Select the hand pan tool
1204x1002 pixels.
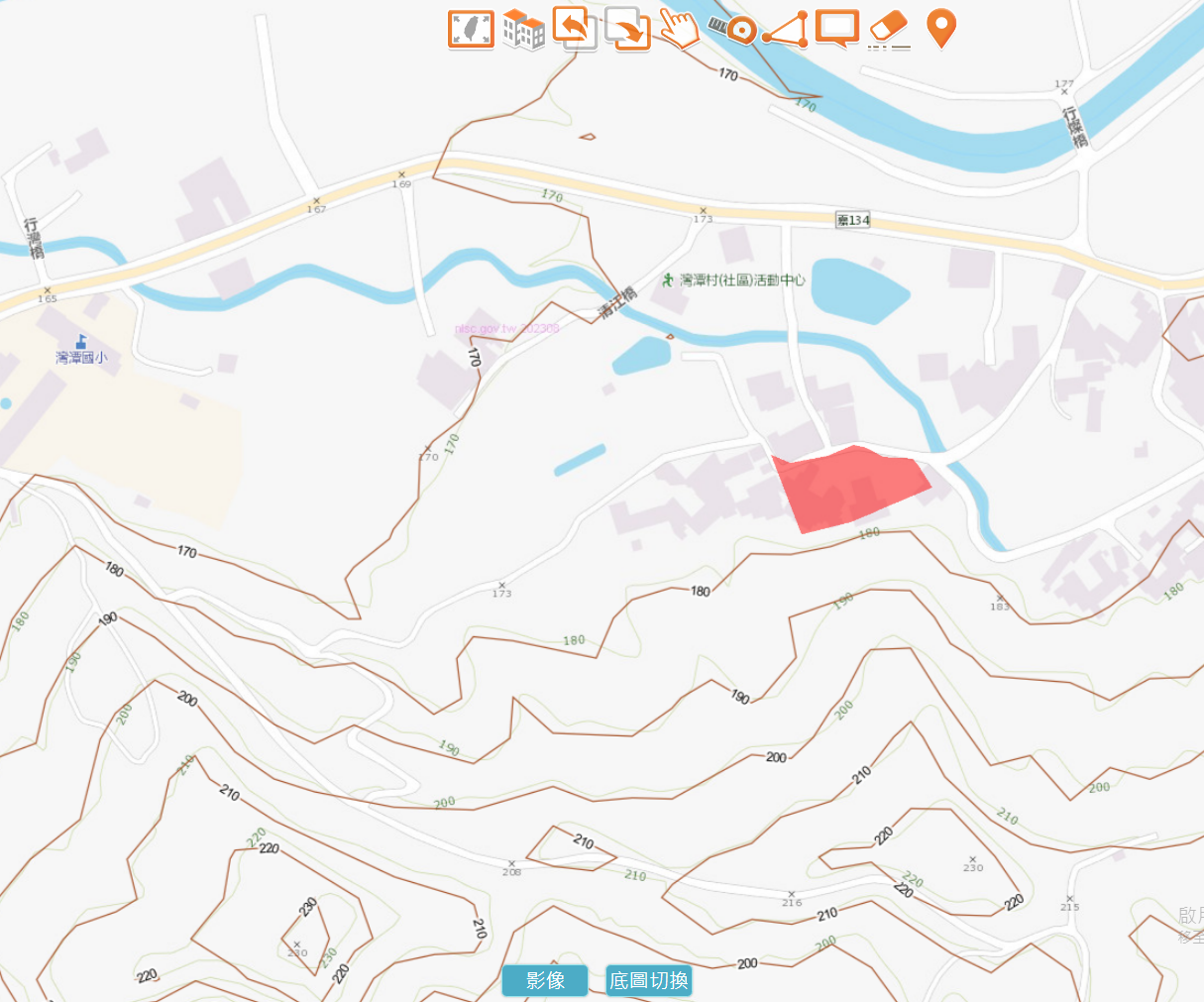pyautogui.click(x=680, y=28)
